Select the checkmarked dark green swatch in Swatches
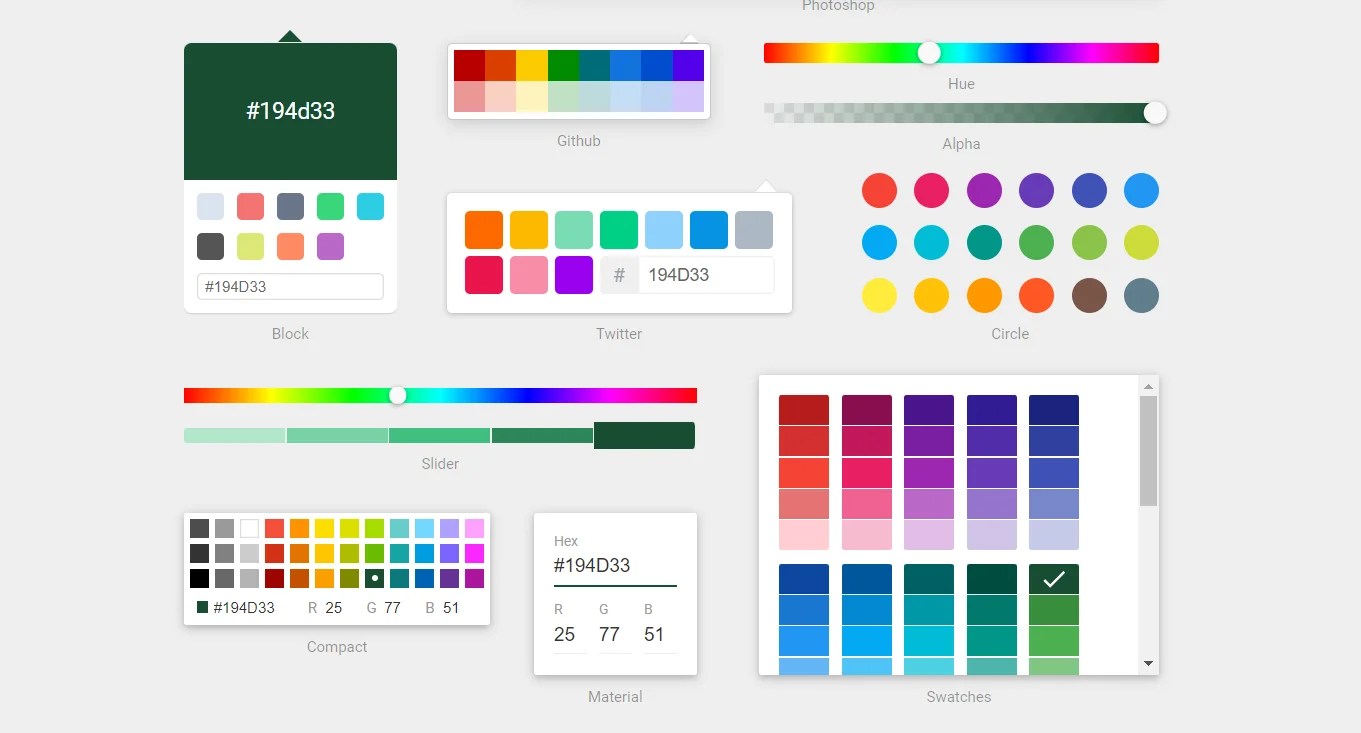Viewport: 1361px width, 733px height. tap(1054, 579)
